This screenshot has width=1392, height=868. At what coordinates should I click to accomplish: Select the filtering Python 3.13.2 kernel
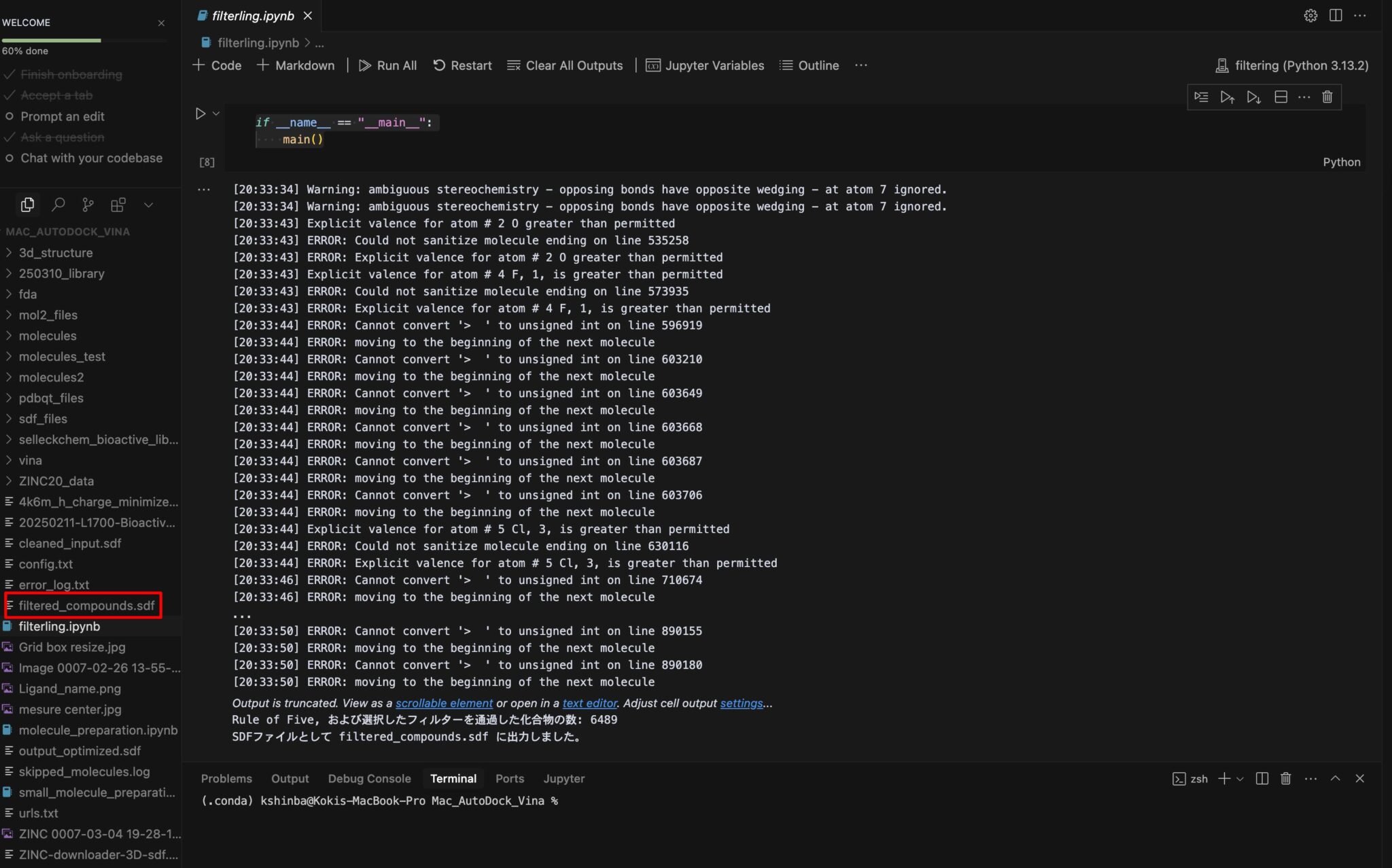coord(1291,65)
